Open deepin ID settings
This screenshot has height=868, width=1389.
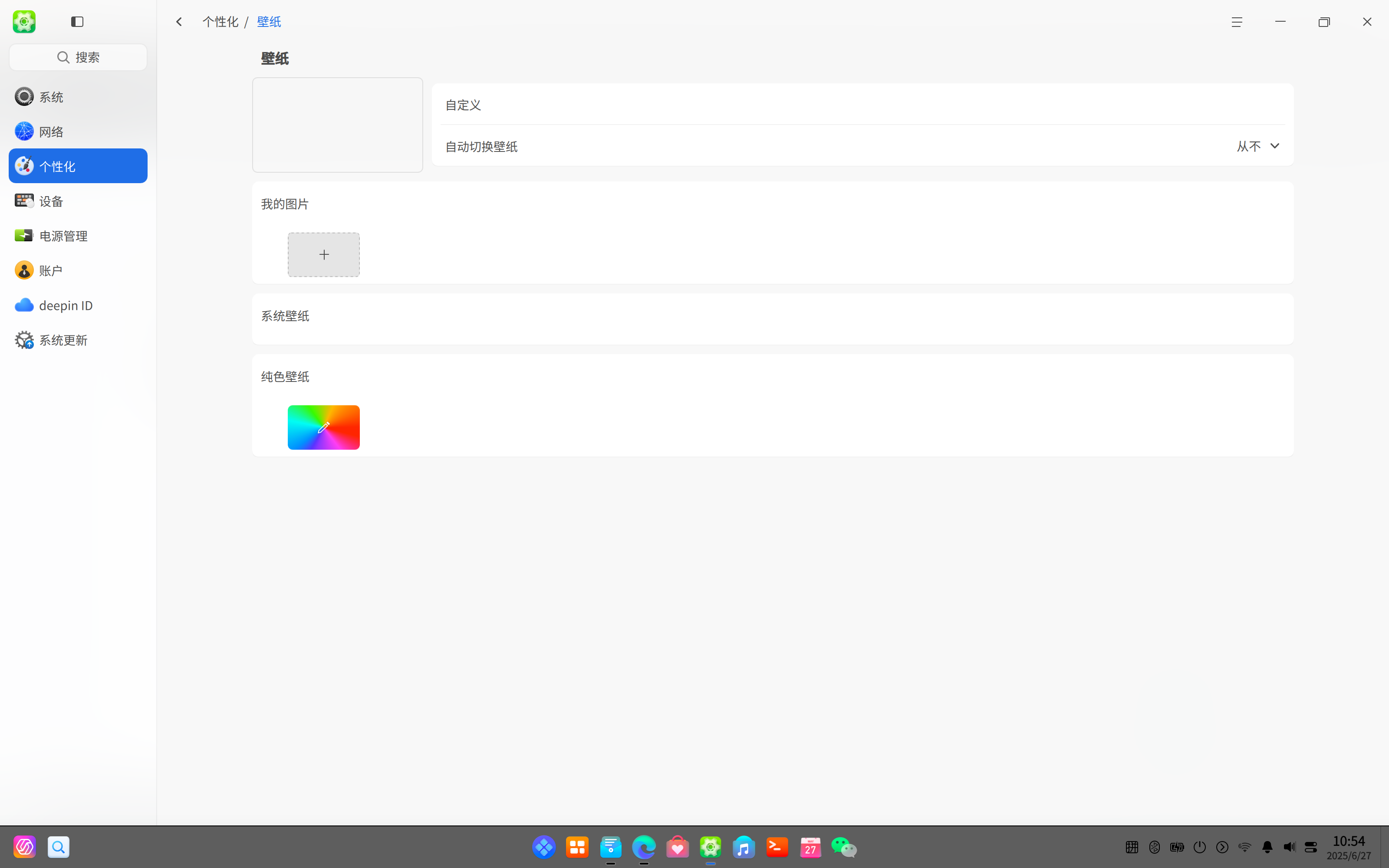[x=78, y=305]
